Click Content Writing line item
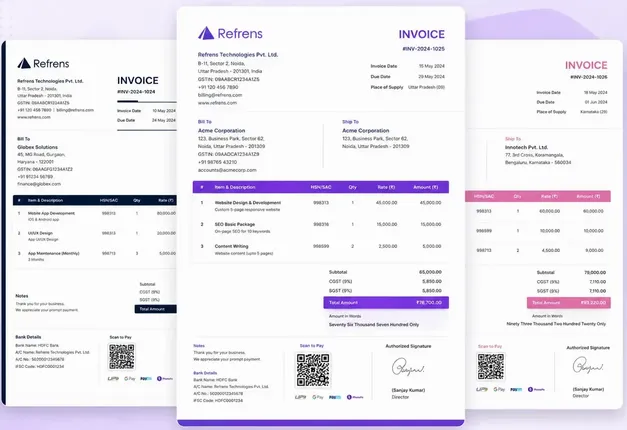 pyautogui.click(x=232, y=246)
